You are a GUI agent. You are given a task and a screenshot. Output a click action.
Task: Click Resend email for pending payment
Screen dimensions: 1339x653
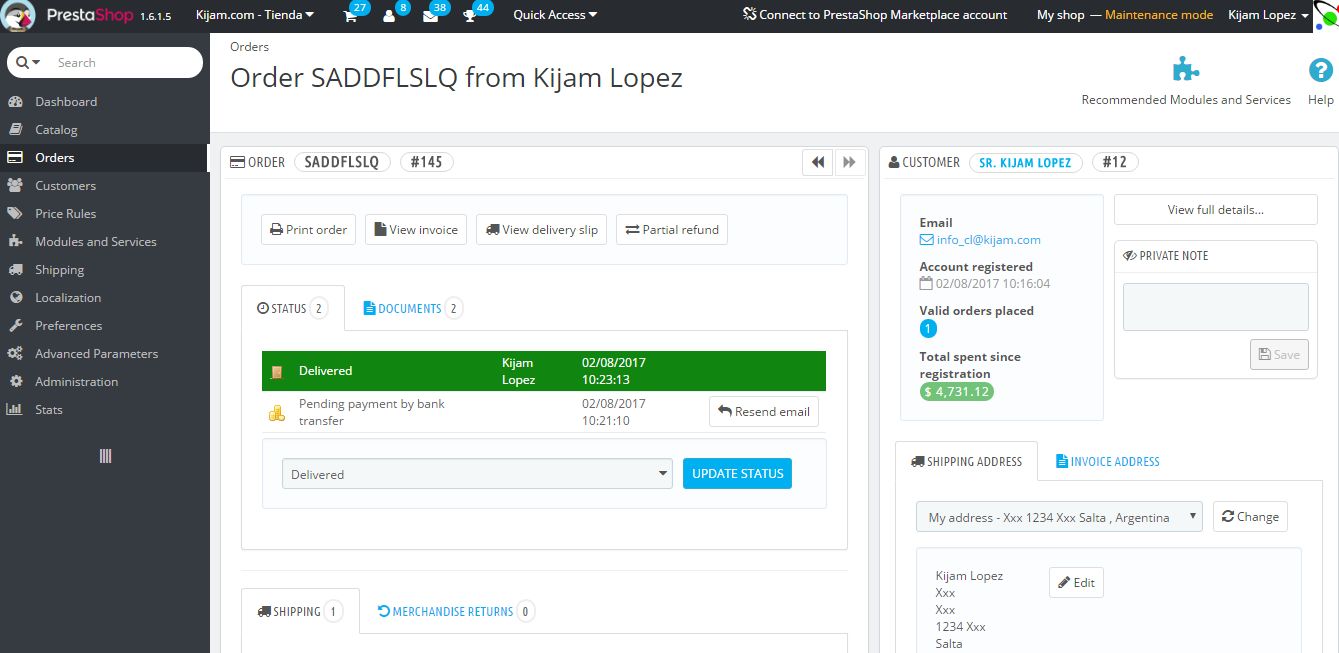(764, 411)
